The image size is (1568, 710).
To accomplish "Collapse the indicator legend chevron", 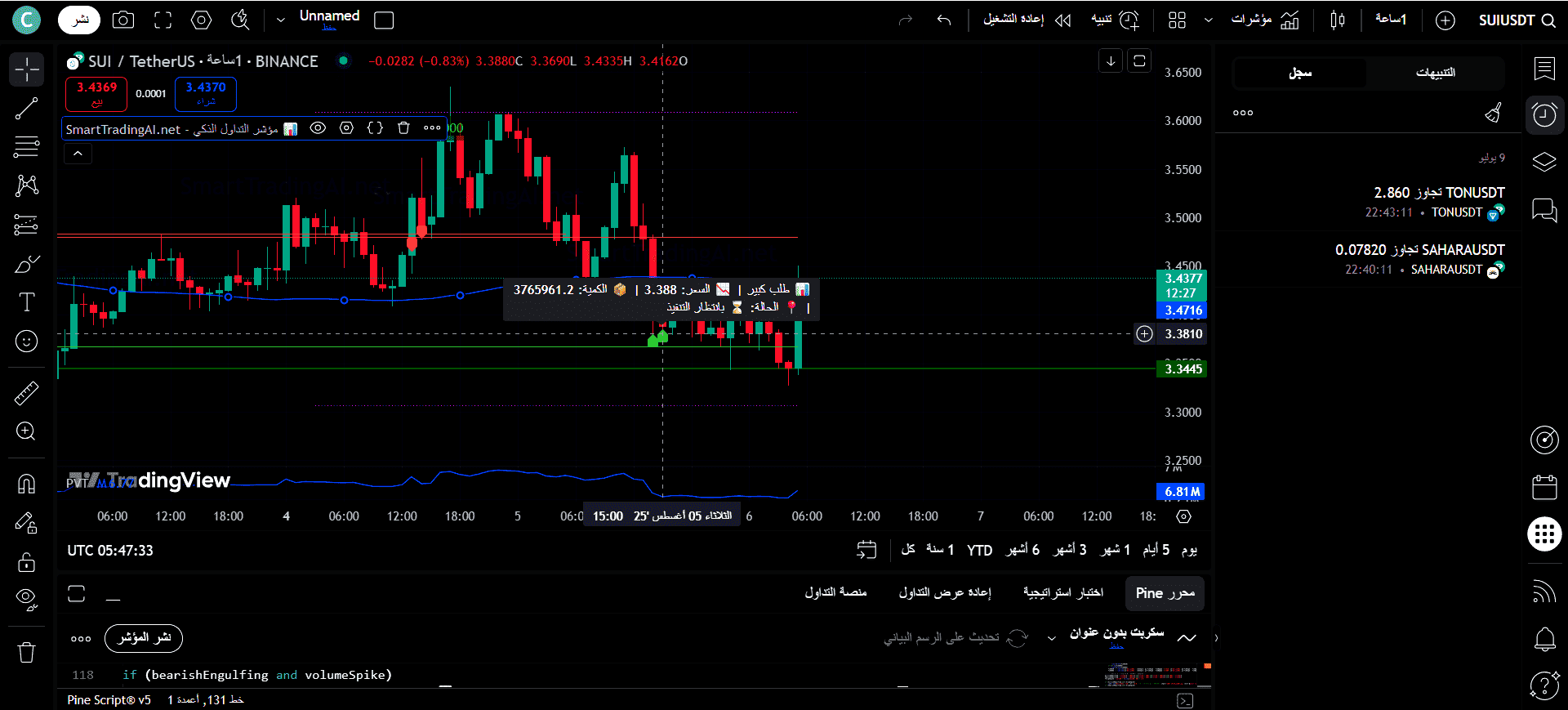I will [x=78, y=154].
